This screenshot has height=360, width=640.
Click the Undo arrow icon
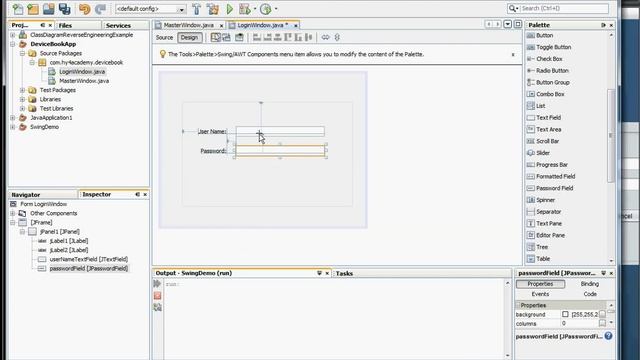(x=84, y=9)
